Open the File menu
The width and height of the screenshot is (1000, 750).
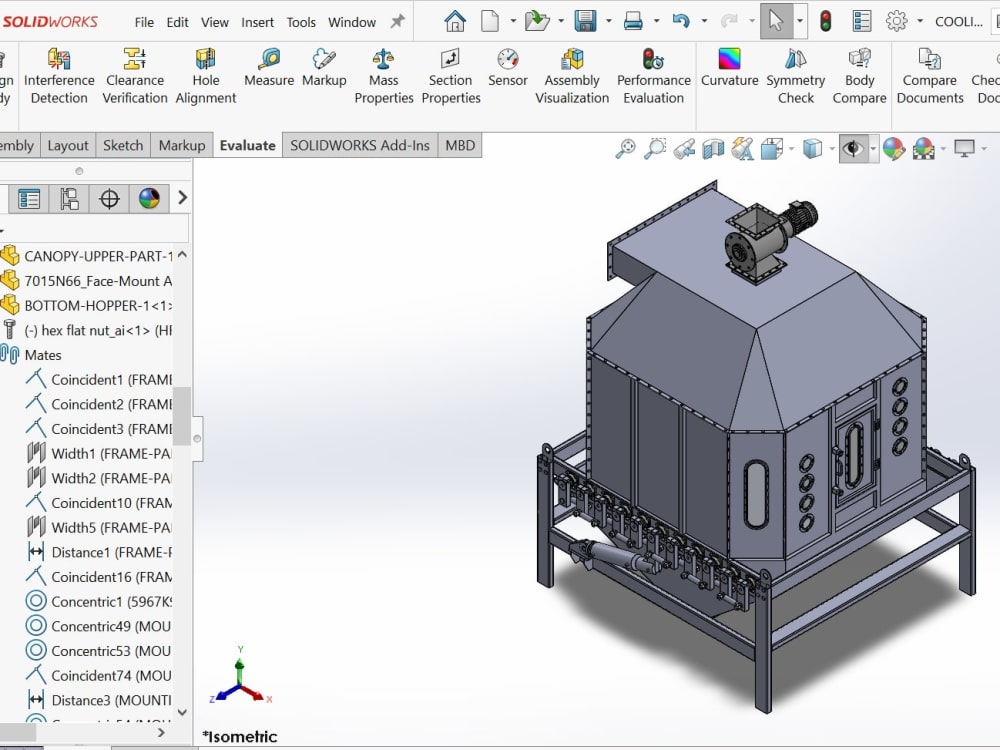[x=144, y=22]
